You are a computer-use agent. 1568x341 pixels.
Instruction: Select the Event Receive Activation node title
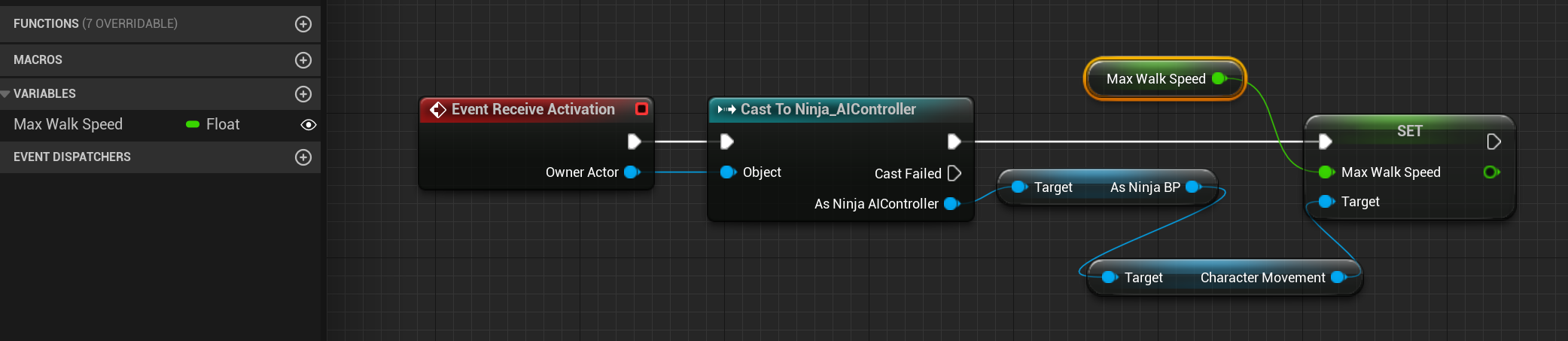tap(533, 110)
